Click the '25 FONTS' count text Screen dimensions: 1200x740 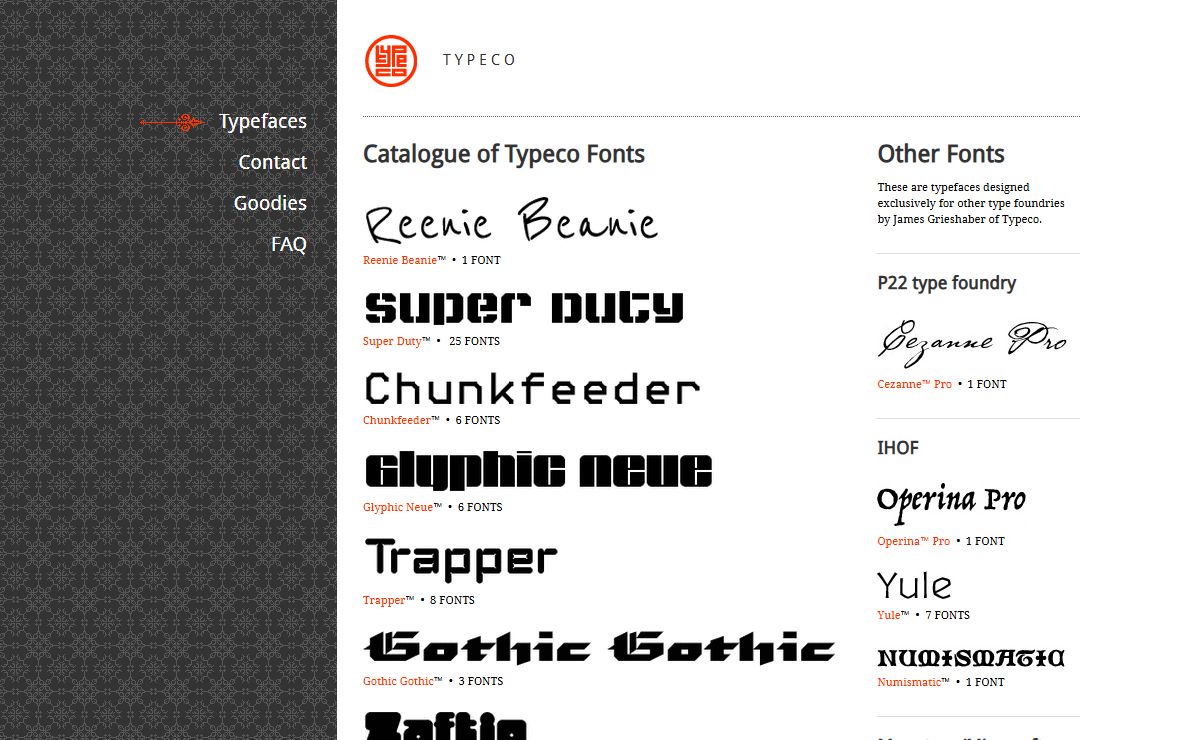[x=474, y=341]
